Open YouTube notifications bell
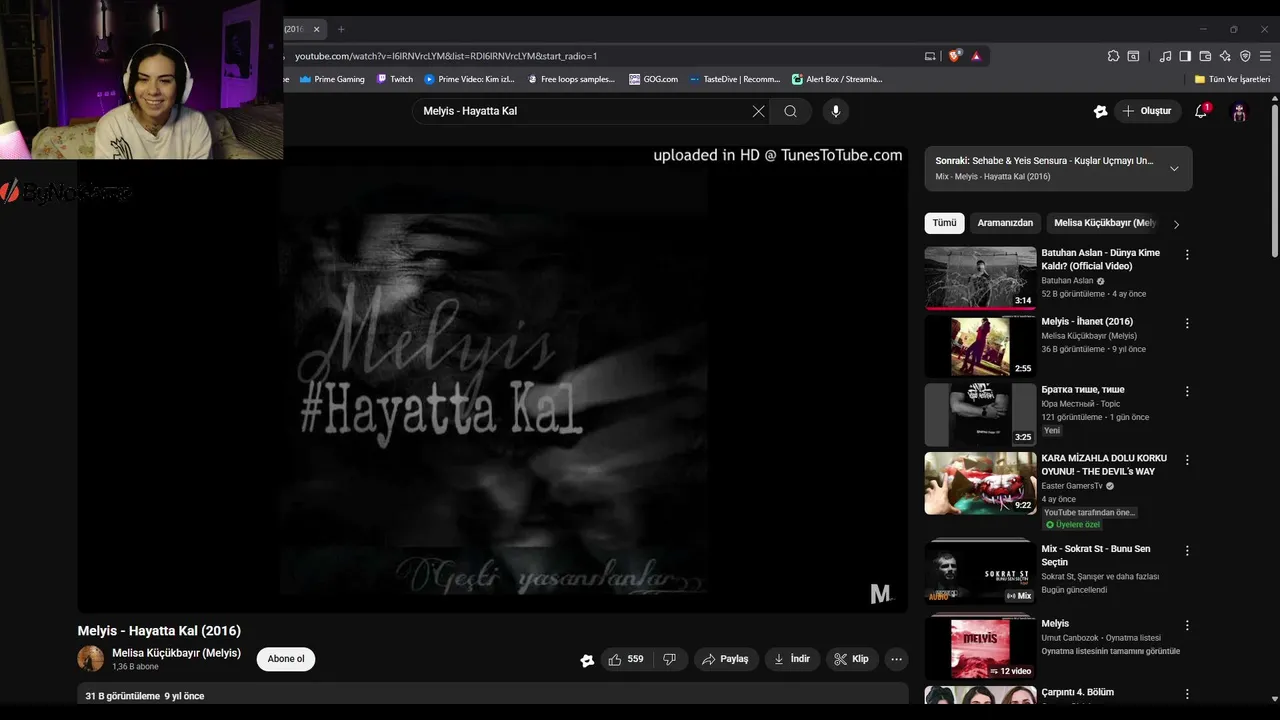 click(x=1201, y=111)
